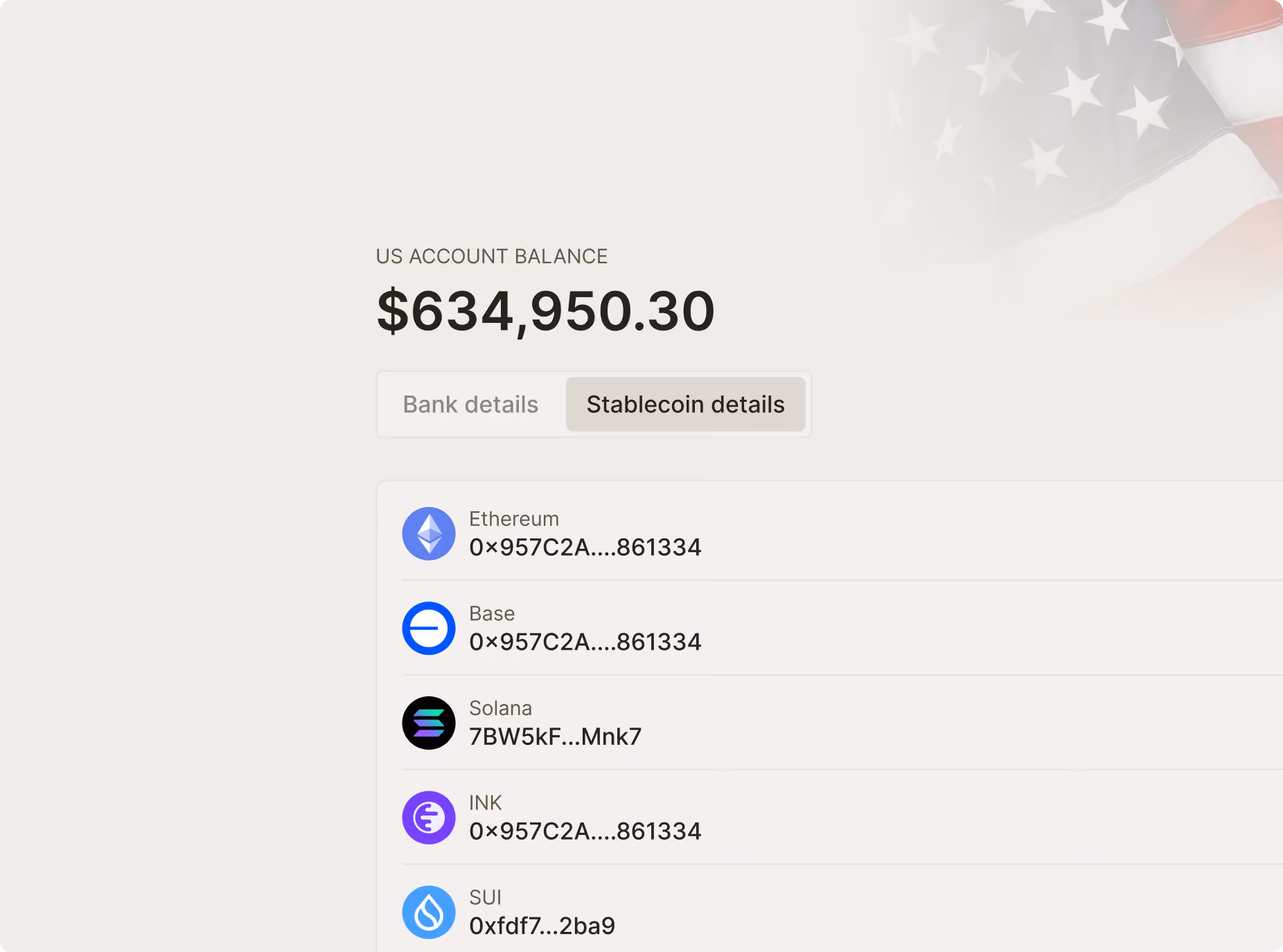Viewport: 1283px width, 952px height.
Task: Select the Ethereum address 0x957C2A....861334
Action: pos(585,547)
